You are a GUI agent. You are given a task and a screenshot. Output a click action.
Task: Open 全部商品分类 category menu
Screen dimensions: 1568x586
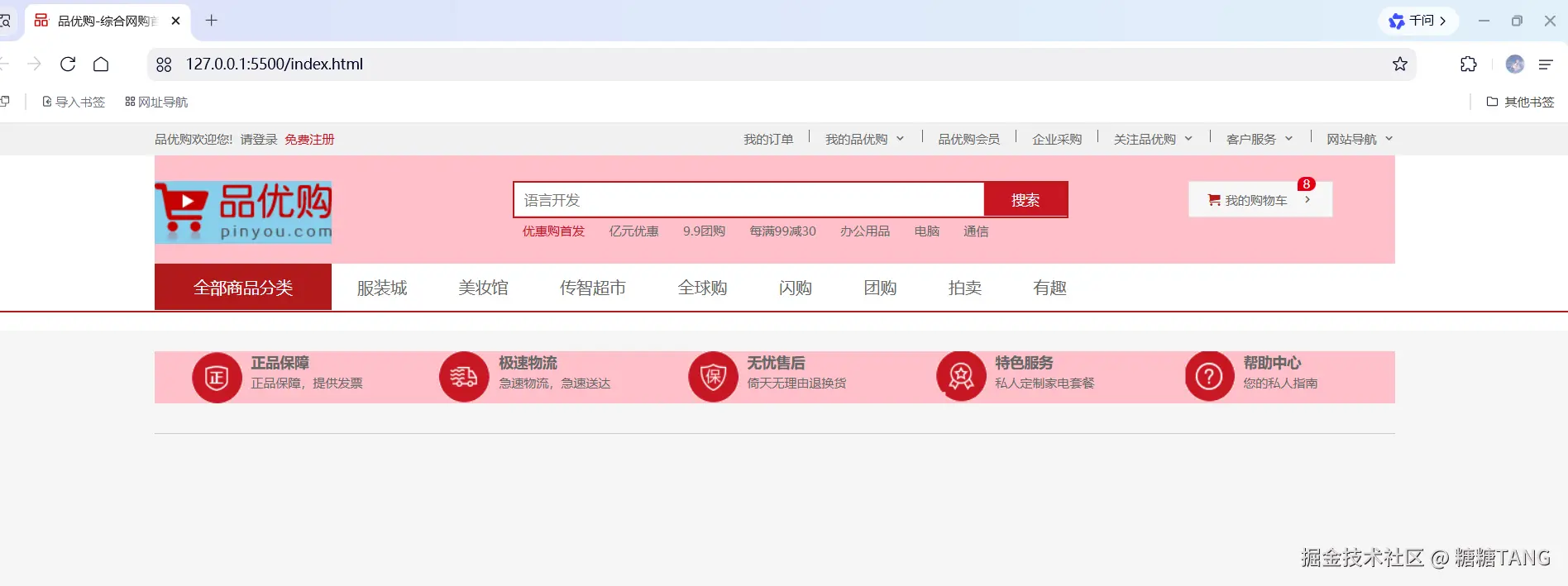tap(243, 287)
